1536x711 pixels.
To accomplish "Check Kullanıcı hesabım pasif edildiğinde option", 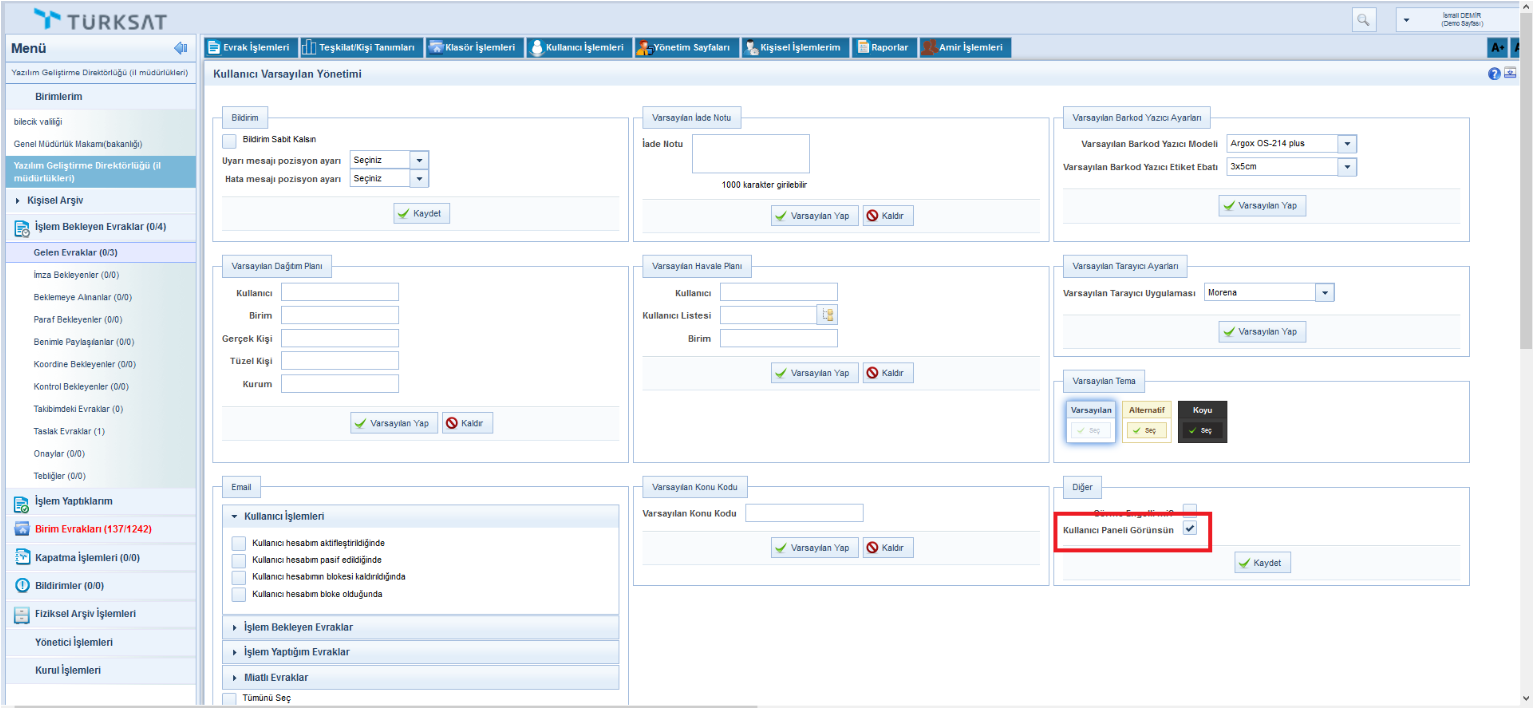I will (x=239, y=560).
